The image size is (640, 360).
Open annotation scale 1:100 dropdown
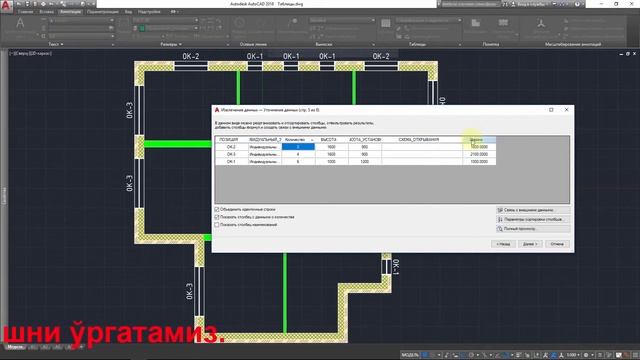click(x=573, y=355)
